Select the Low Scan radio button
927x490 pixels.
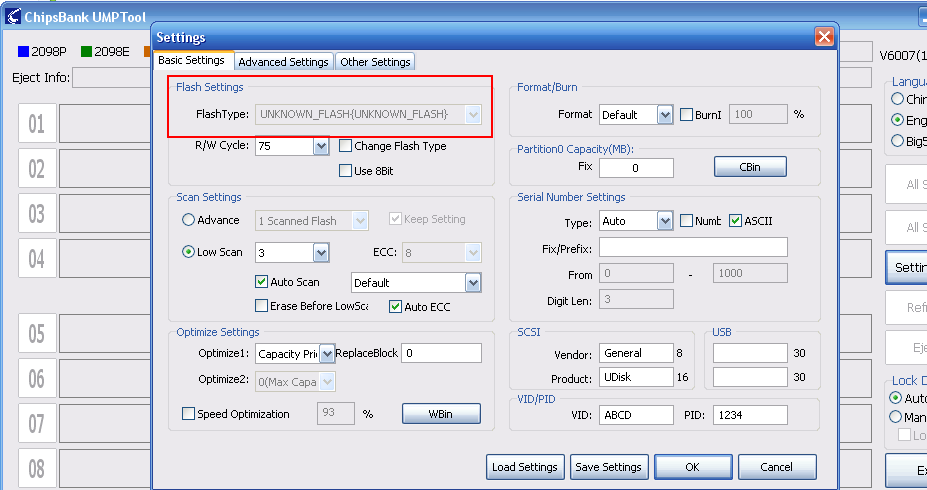pos(188,252)
